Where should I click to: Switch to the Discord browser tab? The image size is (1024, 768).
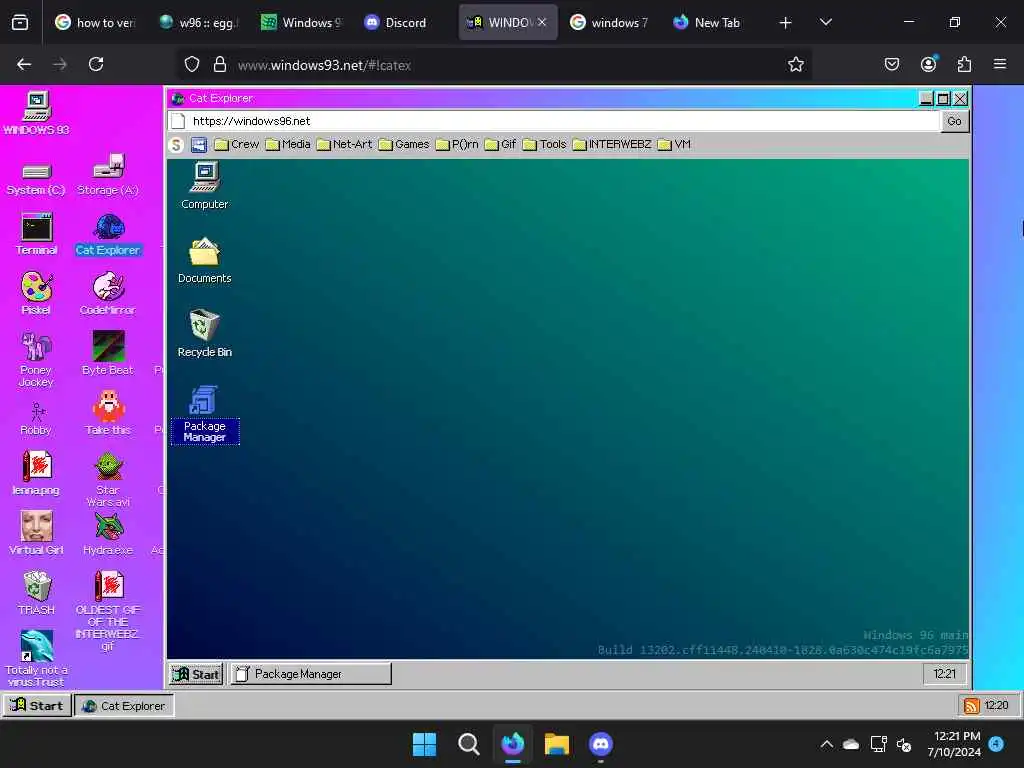395,22
